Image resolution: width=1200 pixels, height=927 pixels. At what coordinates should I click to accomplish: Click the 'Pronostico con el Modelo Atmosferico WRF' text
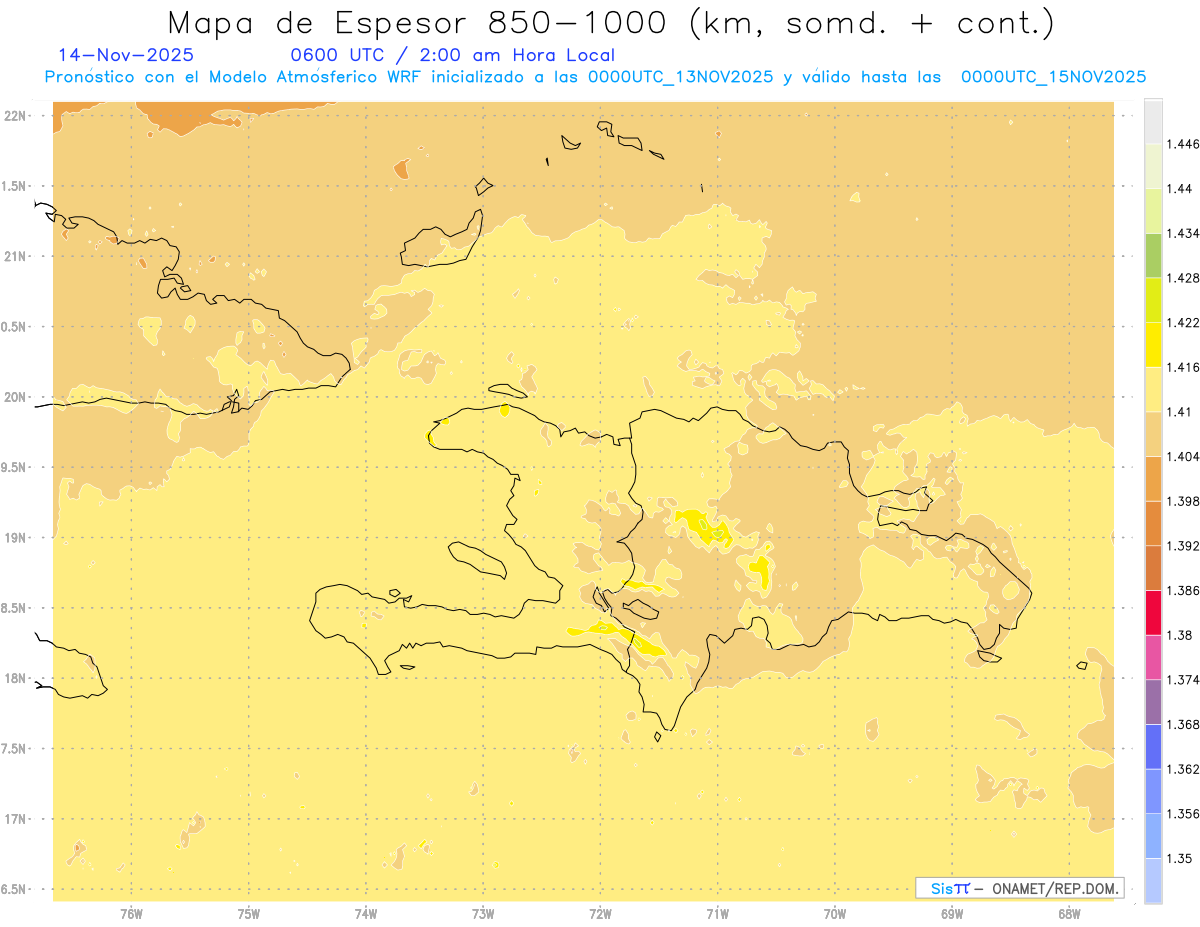[x=235, y=77]
